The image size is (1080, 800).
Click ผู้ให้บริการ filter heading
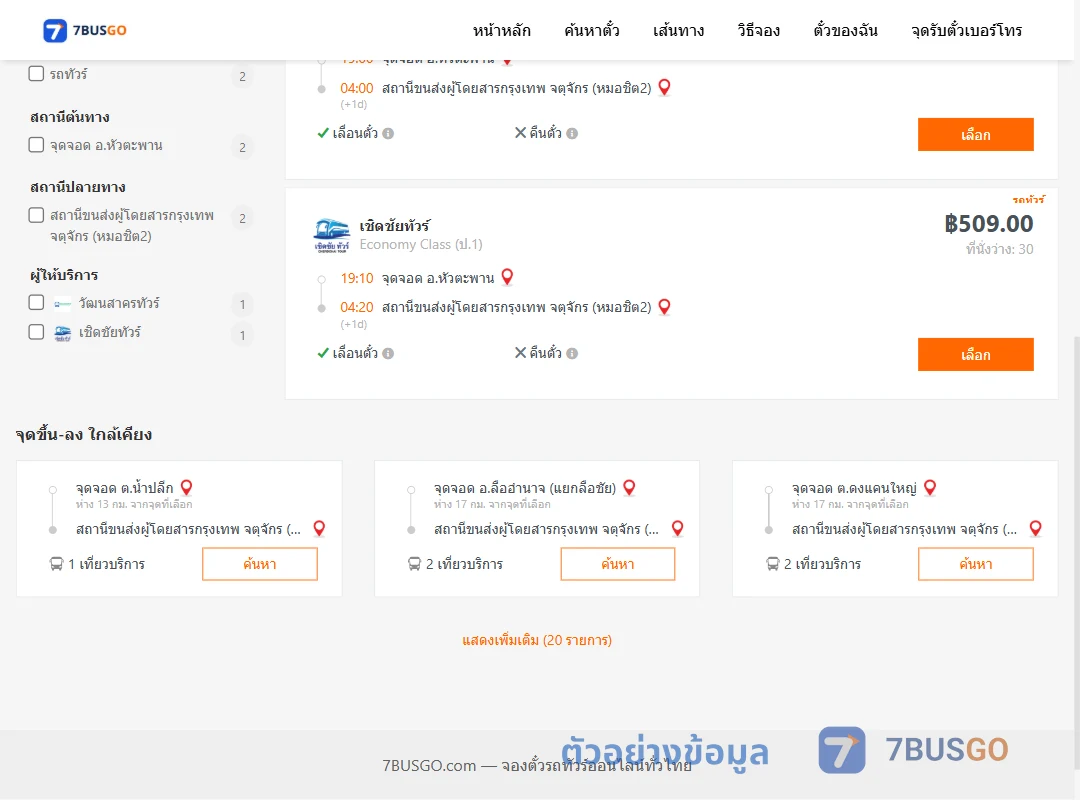coord(64,275)
